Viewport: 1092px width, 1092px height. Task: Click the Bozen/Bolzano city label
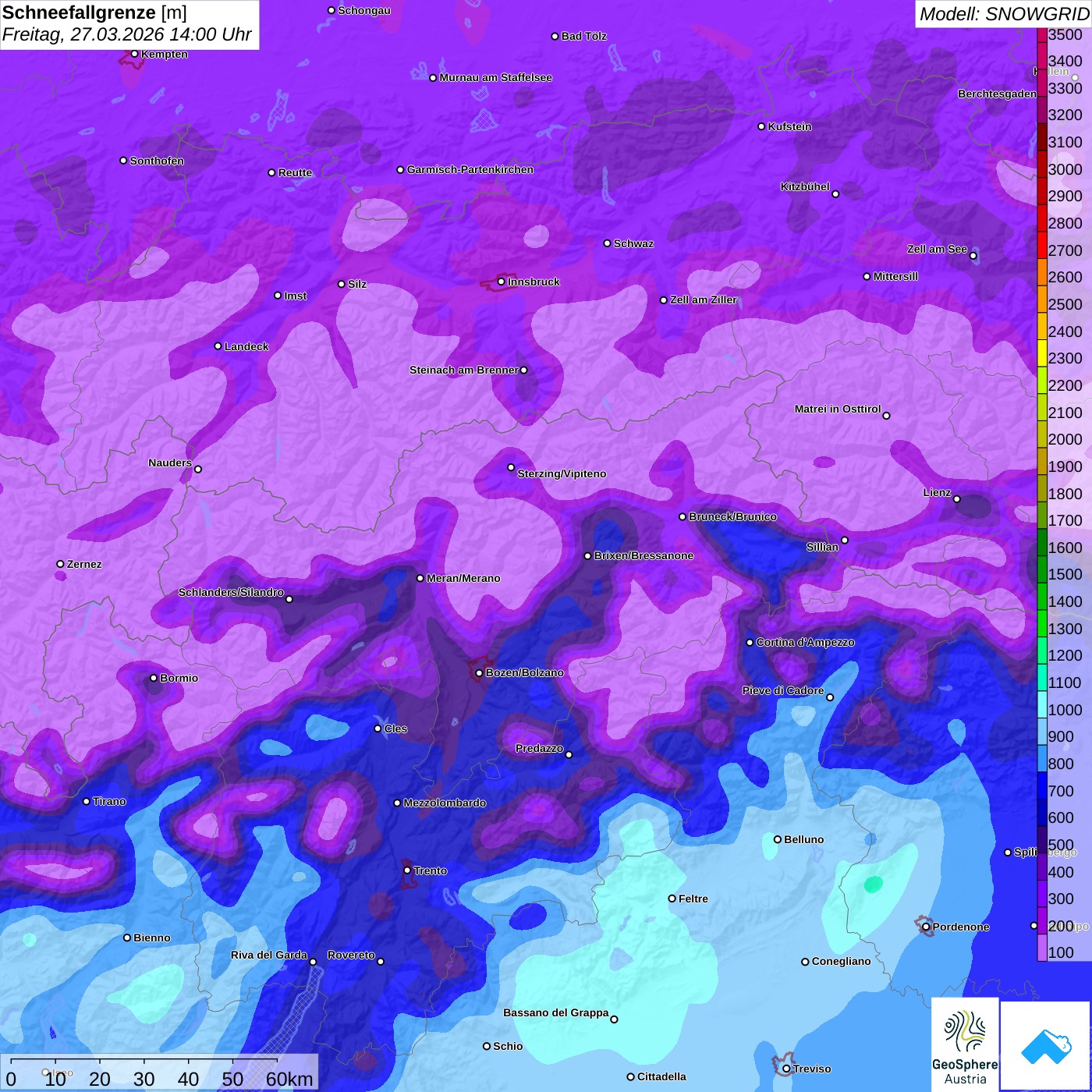click(x=524, y=672)
